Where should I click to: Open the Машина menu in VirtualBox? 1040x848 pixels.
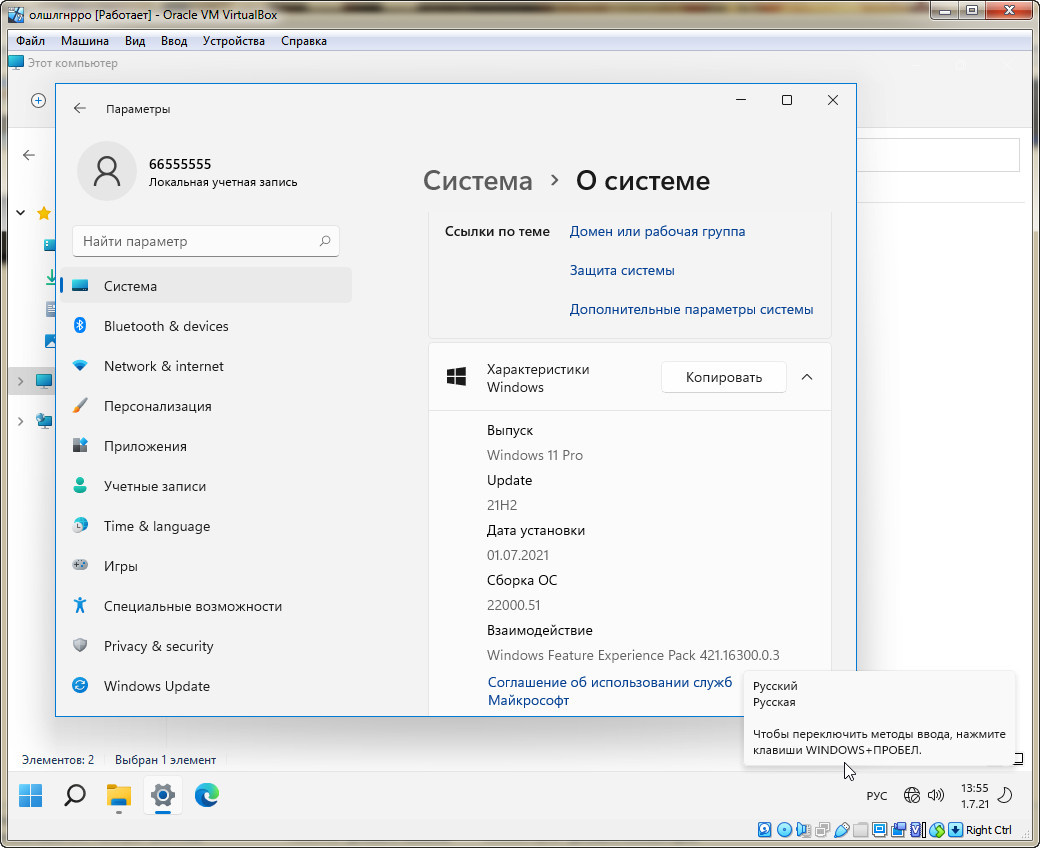pos(85,41)
